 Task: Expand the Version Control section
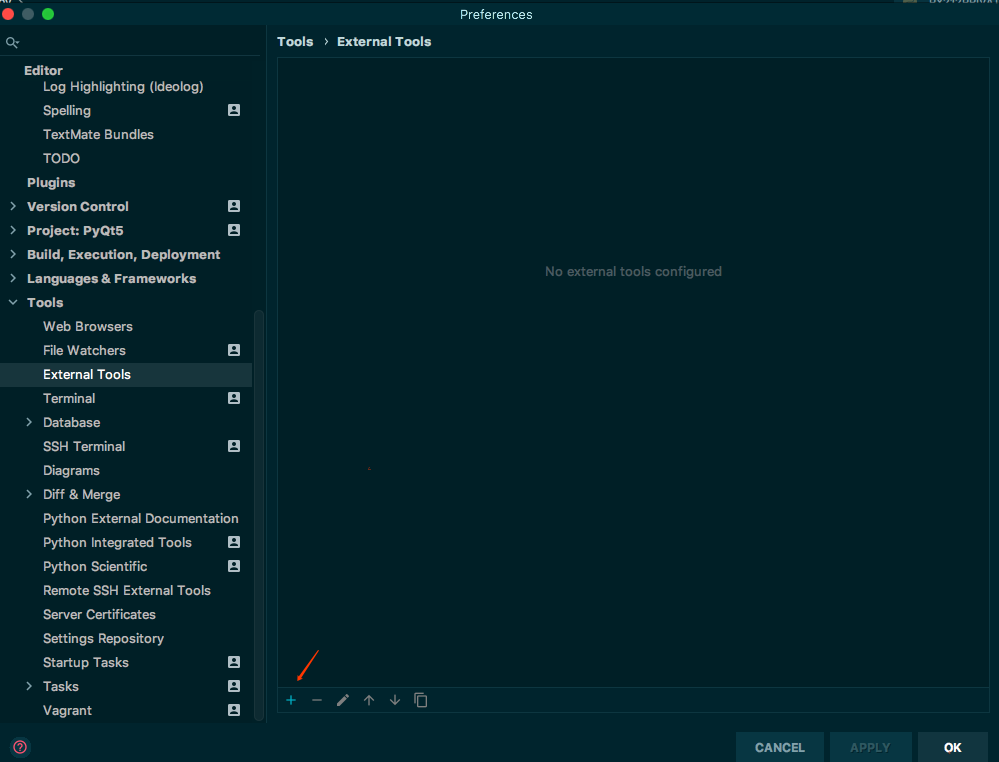click(12, 206)
